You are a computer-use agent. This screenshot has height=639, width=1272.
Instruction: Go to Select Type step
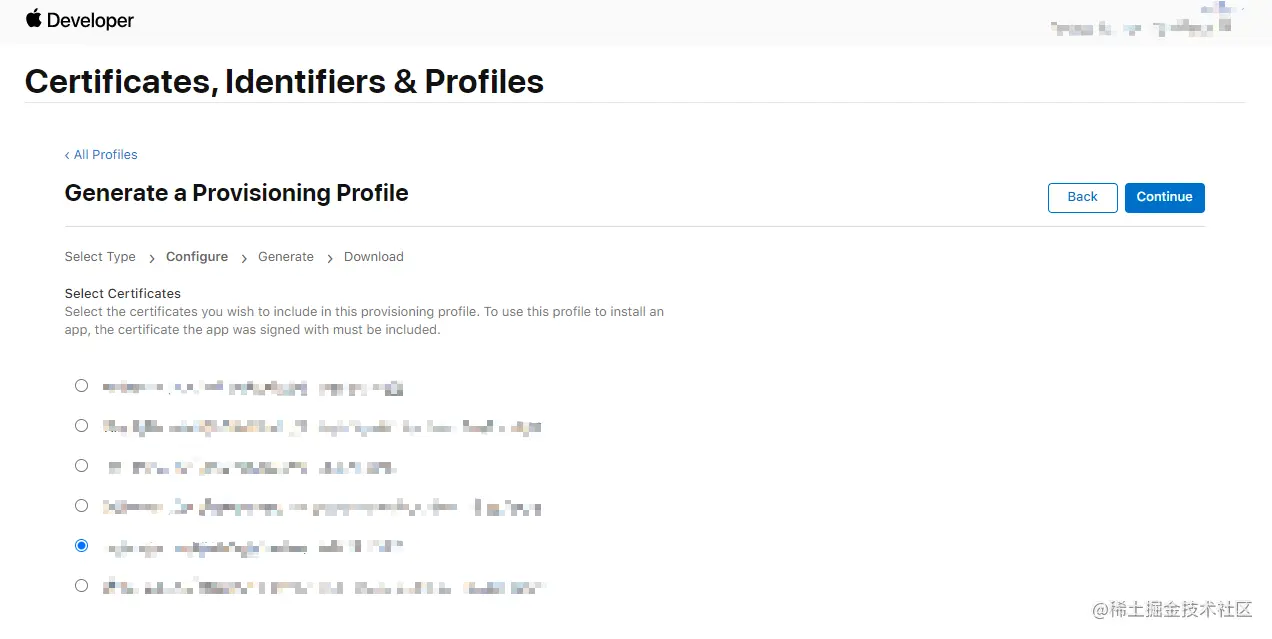click(x=100, y=257)
